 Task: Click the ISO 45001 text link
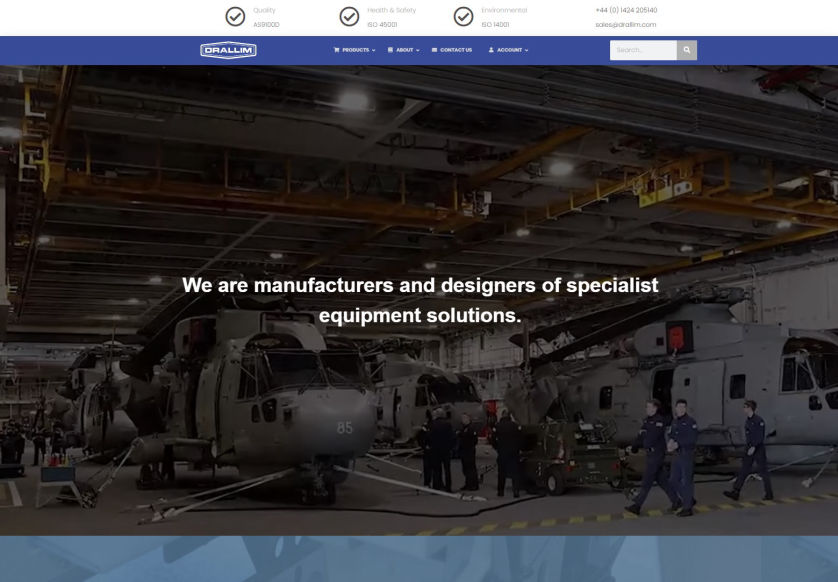[382, 25]
